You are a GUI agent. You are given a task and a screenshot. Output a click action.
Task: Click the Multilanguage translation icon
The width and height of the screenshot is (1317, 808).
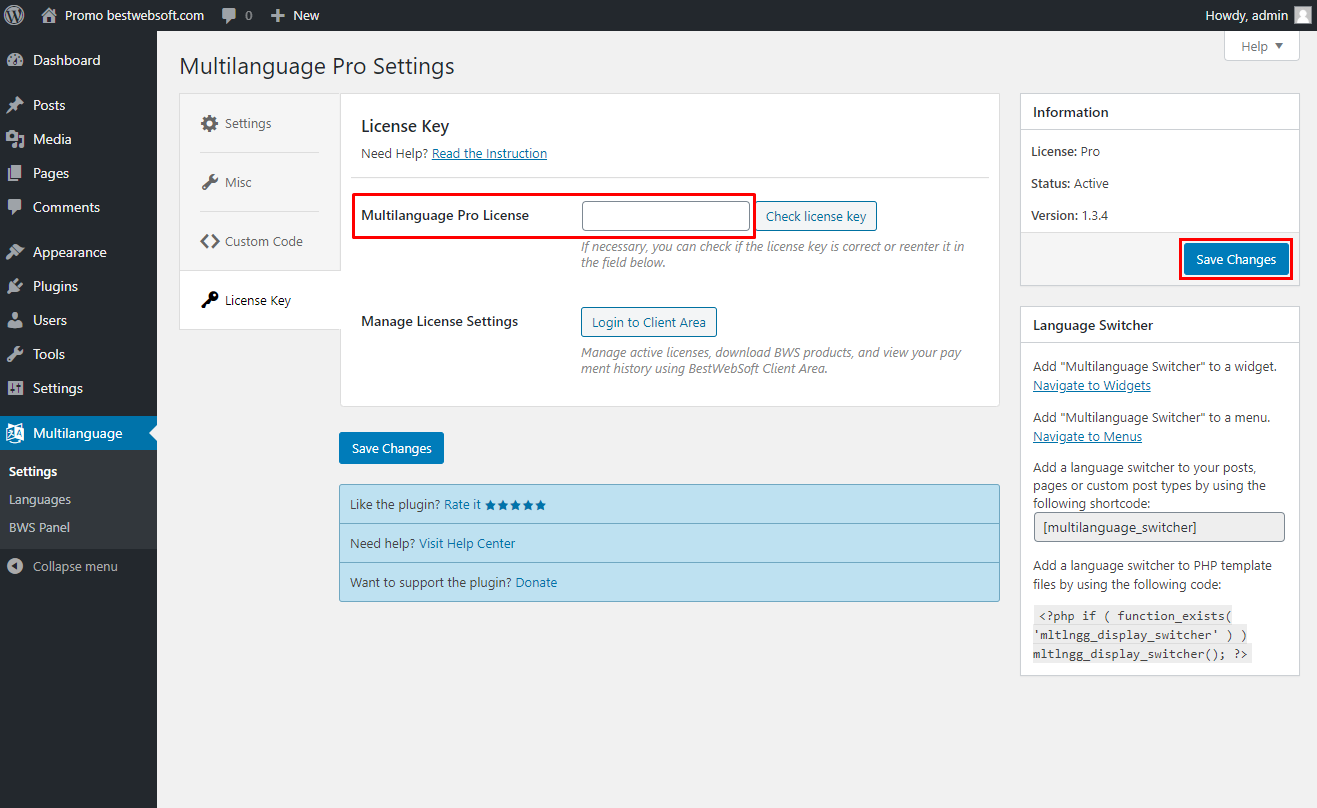tap(15, 433)
